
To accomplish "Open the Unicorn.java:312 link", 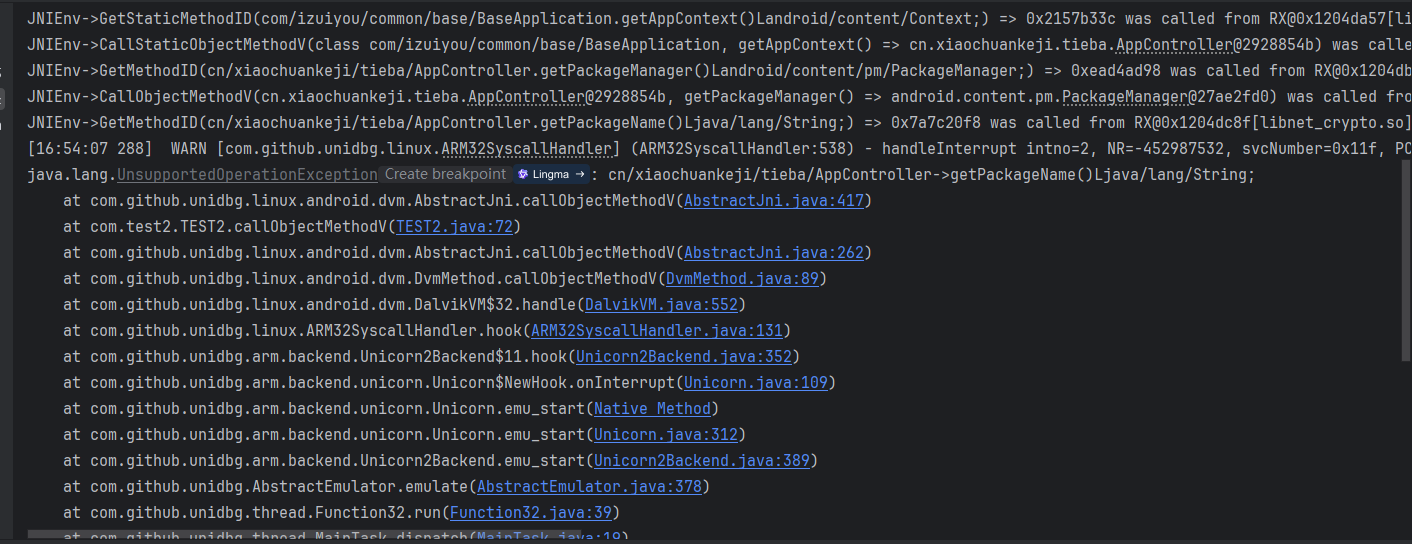I will point(665,434).
